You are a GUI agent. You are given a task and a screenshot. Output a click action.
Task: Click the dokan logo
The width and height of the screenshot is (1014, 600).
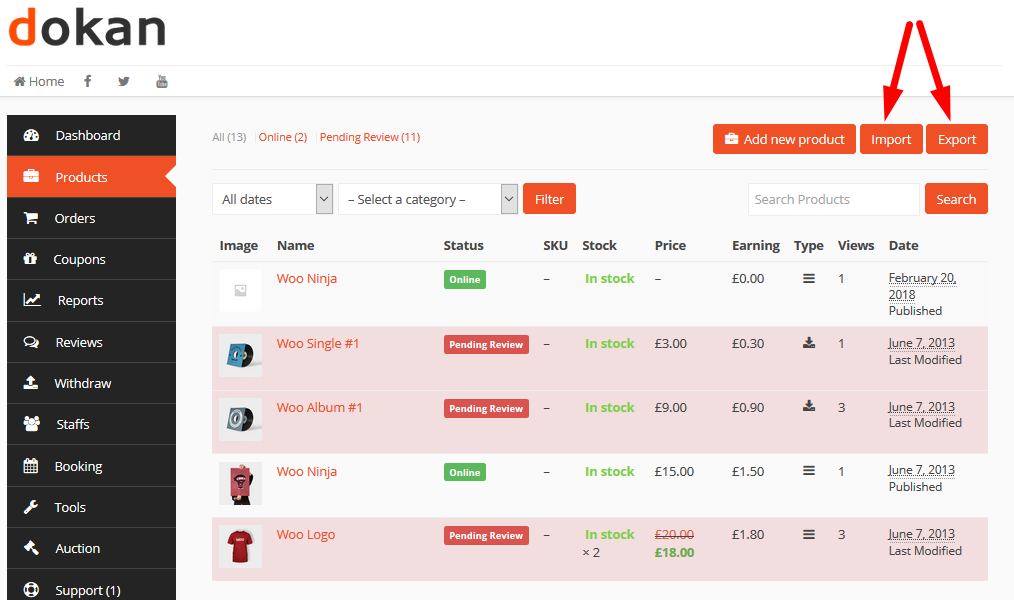coord(87,27)
